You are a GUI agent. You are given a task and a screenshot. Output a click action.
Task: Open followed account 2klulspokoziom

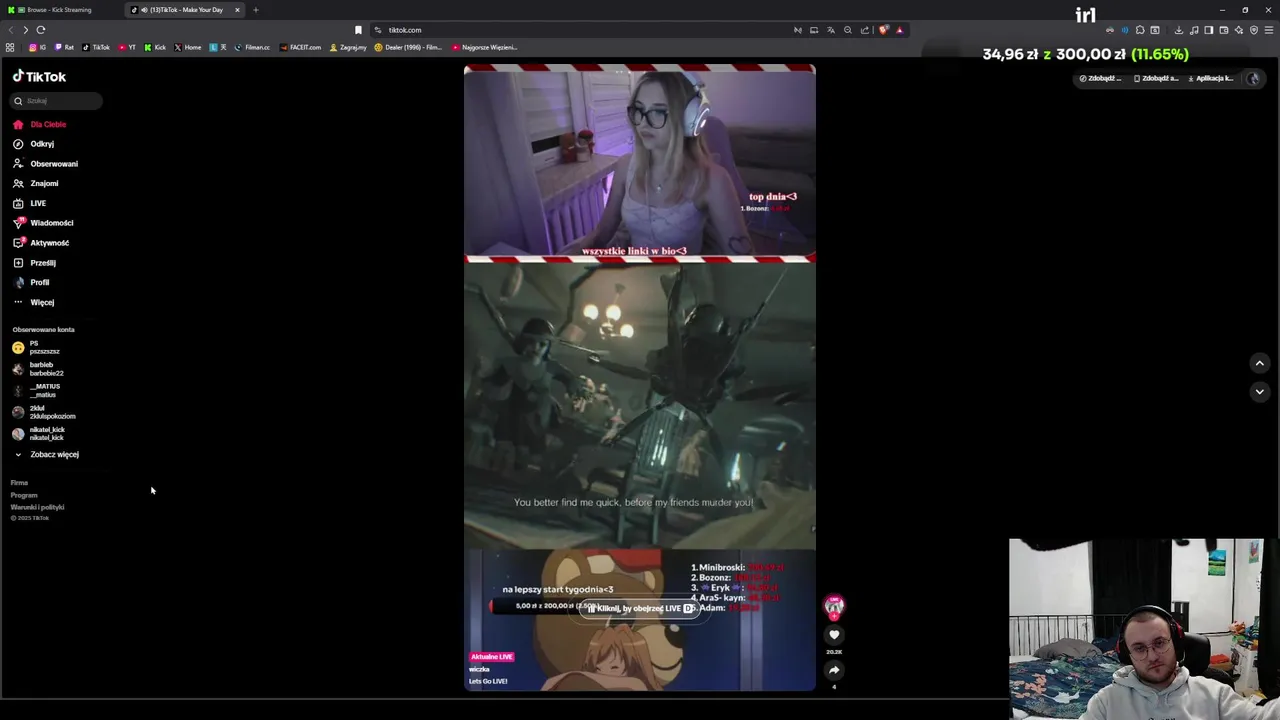[44, 412]
